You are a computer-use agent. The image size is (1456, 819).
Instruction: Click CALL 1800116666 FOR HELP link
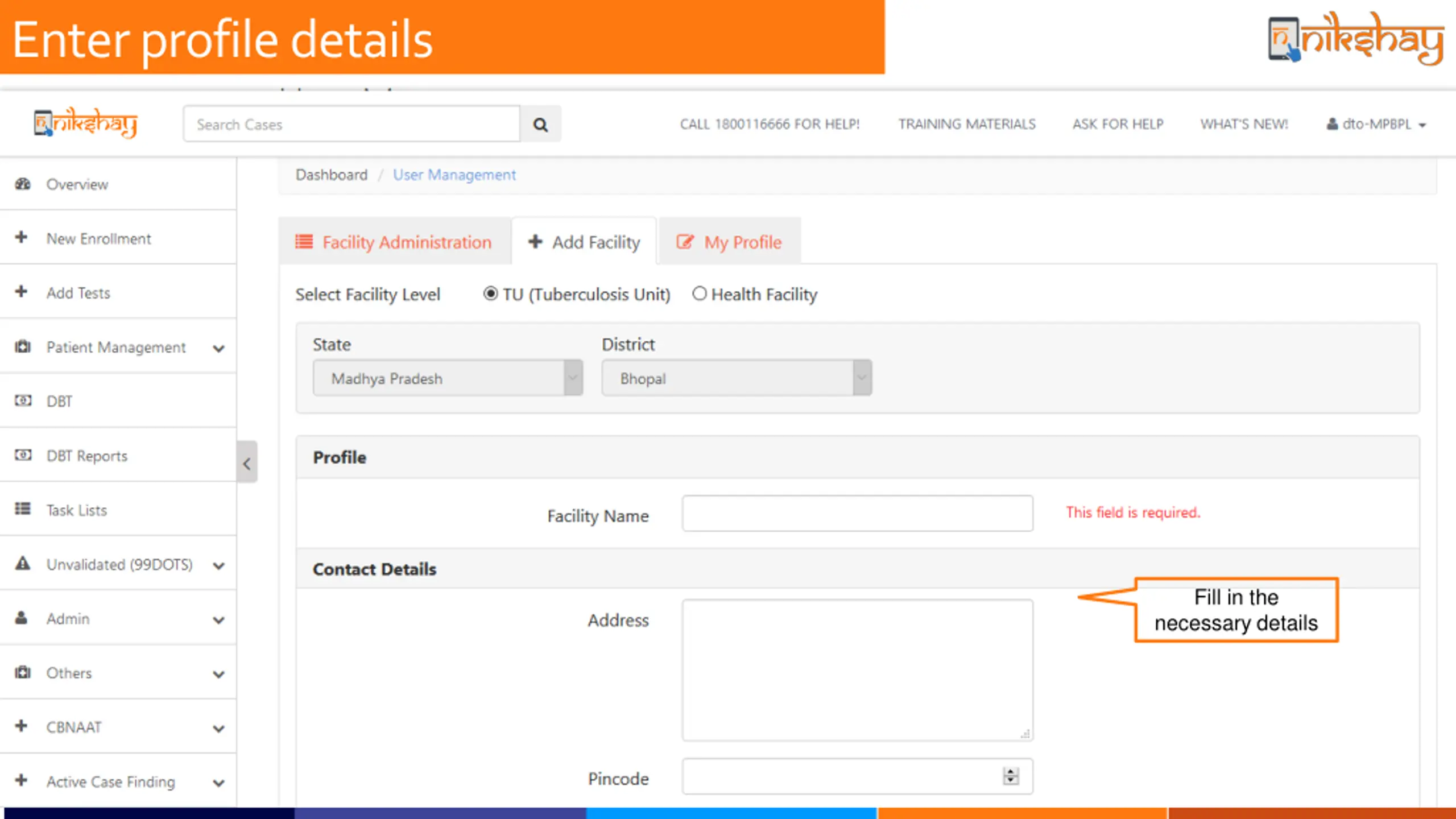pyautogui.click(x=770, y=124)
